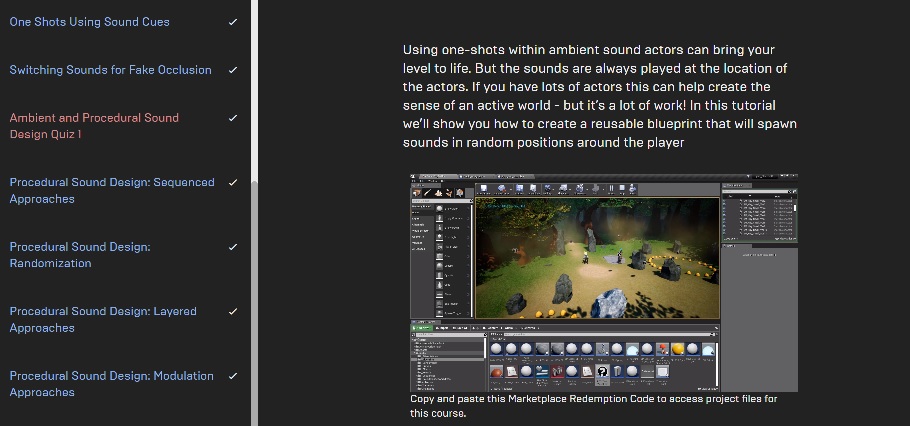Viewport: 910px width, 426px height.
Task: Open Procedural Sound Design: Layered Approaches lesson
Action: pos(103,319)
